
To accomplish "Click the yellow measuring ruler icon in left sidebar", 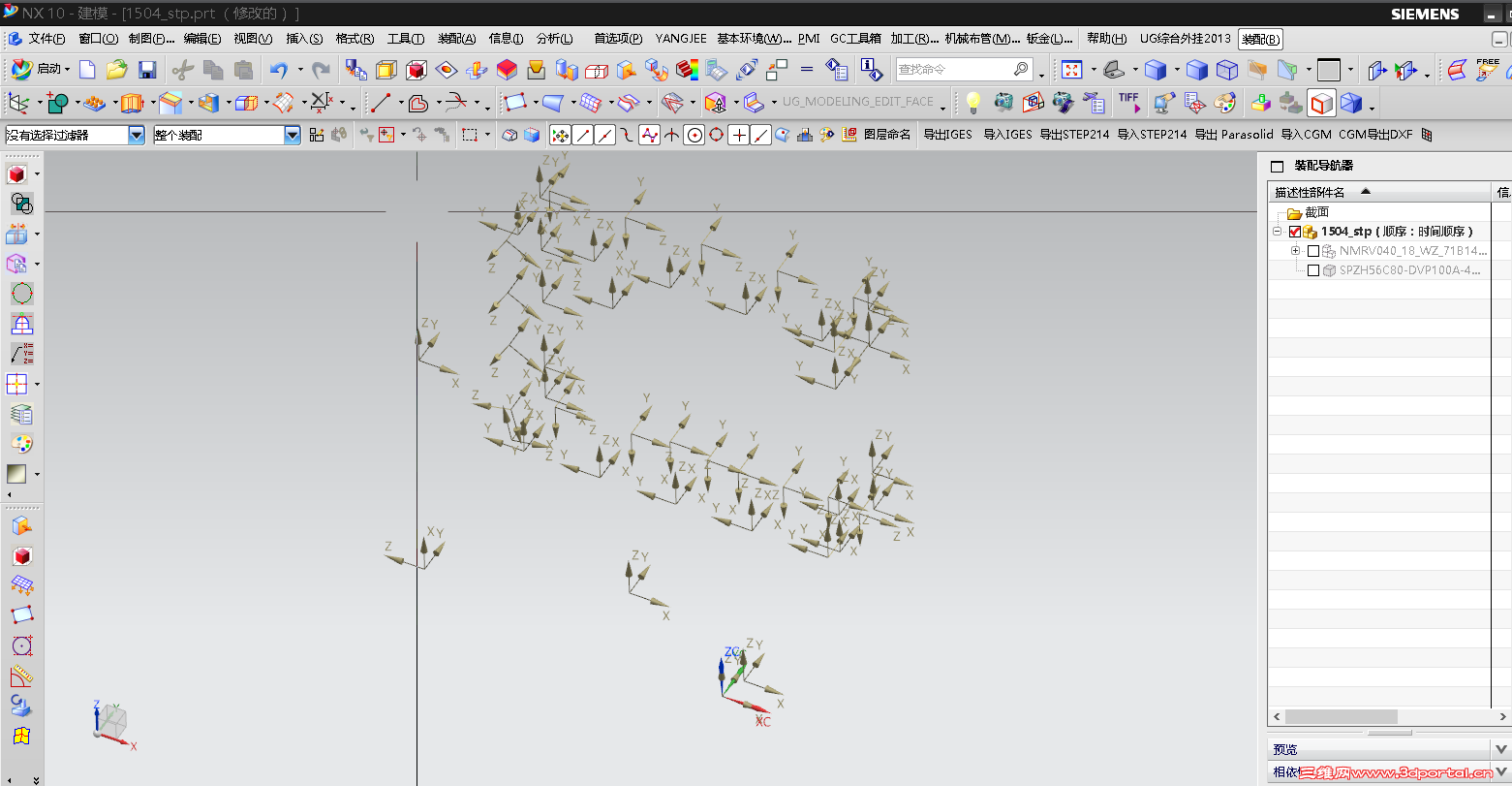I will [21, 676].
